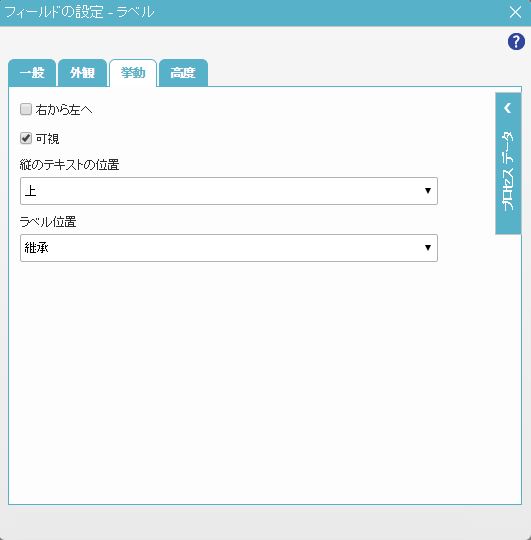Click the 可視 label text
The height and width of the screenshot is (540, 531).
(x=48, y=139)
